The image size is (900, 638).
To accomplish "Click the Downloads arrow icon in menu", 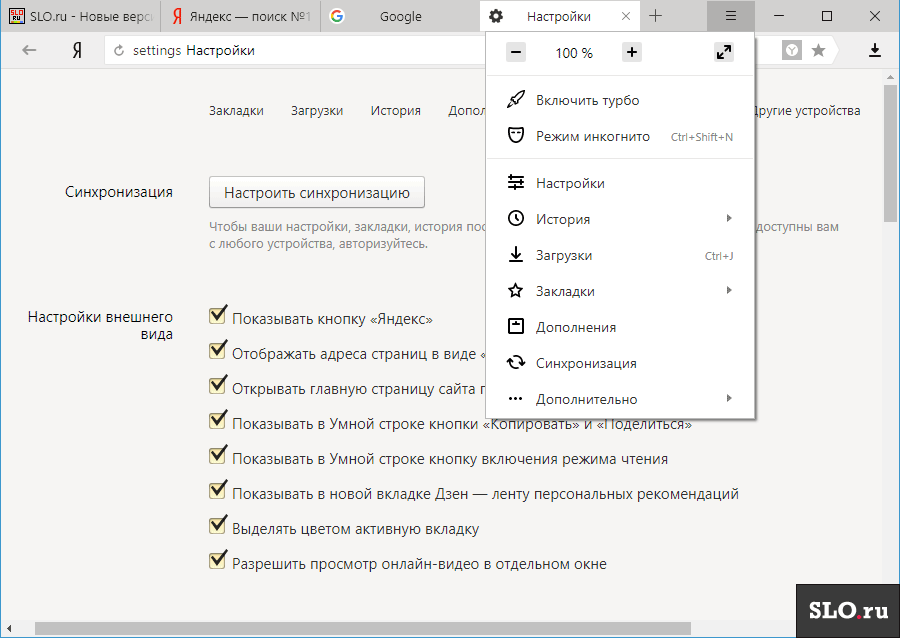I will 515,254.
